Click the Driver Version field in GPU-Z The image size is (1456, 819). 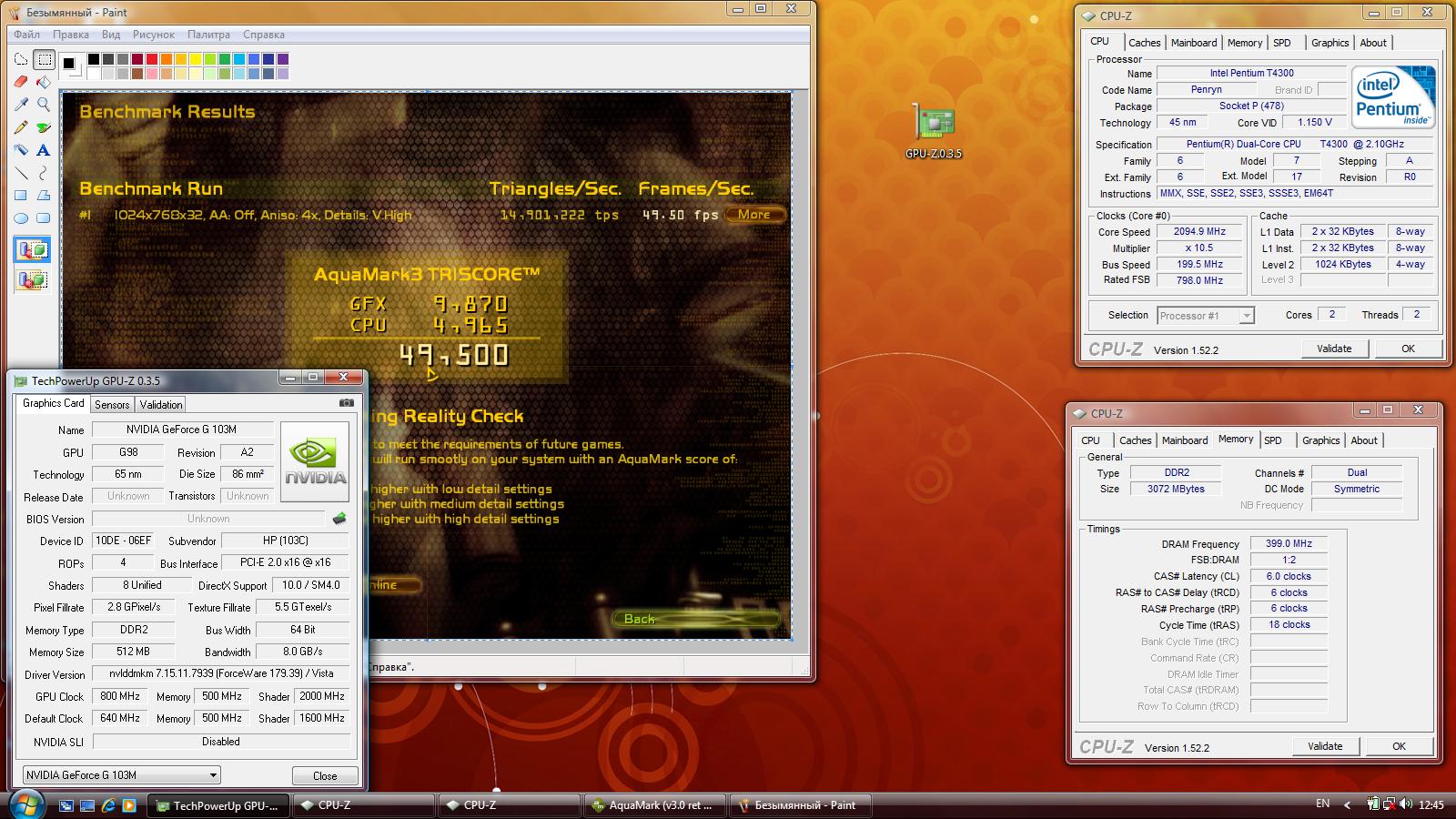(221, 674)
